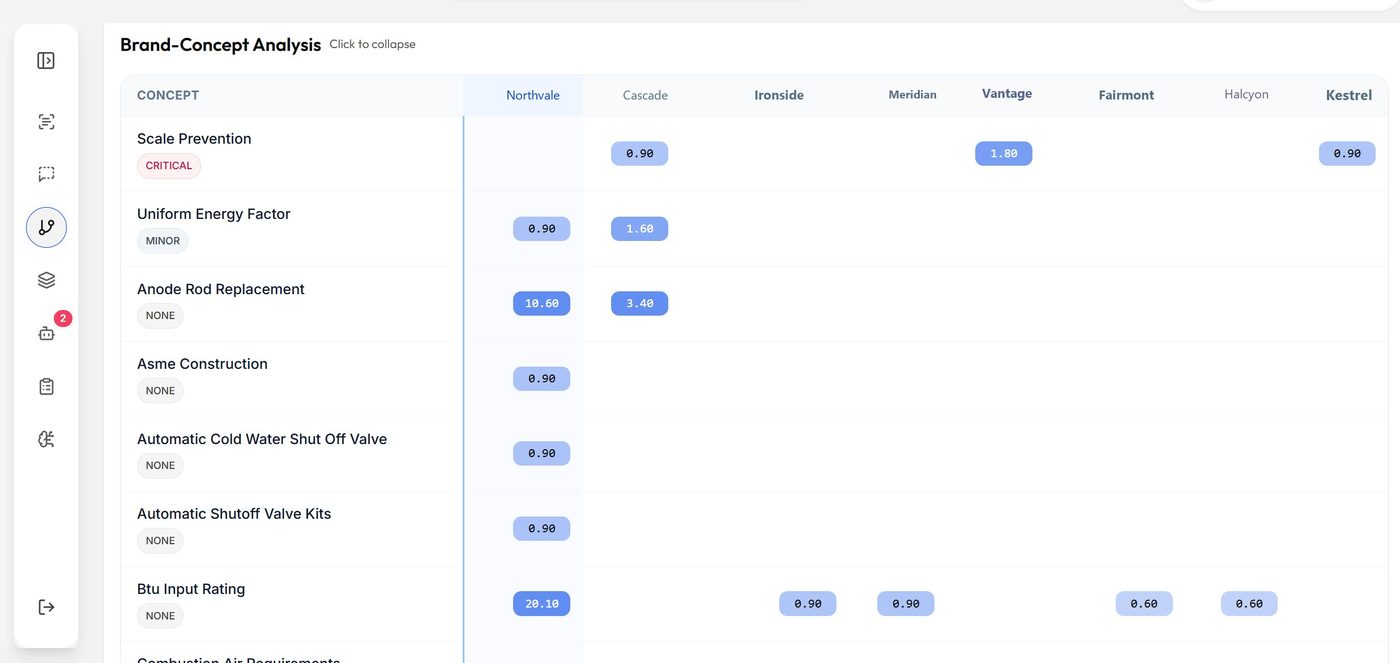Image resolution: width=1400 pixels, height=663 pixels.
Task: Select the Kestrel column header
Action: 1349,95
